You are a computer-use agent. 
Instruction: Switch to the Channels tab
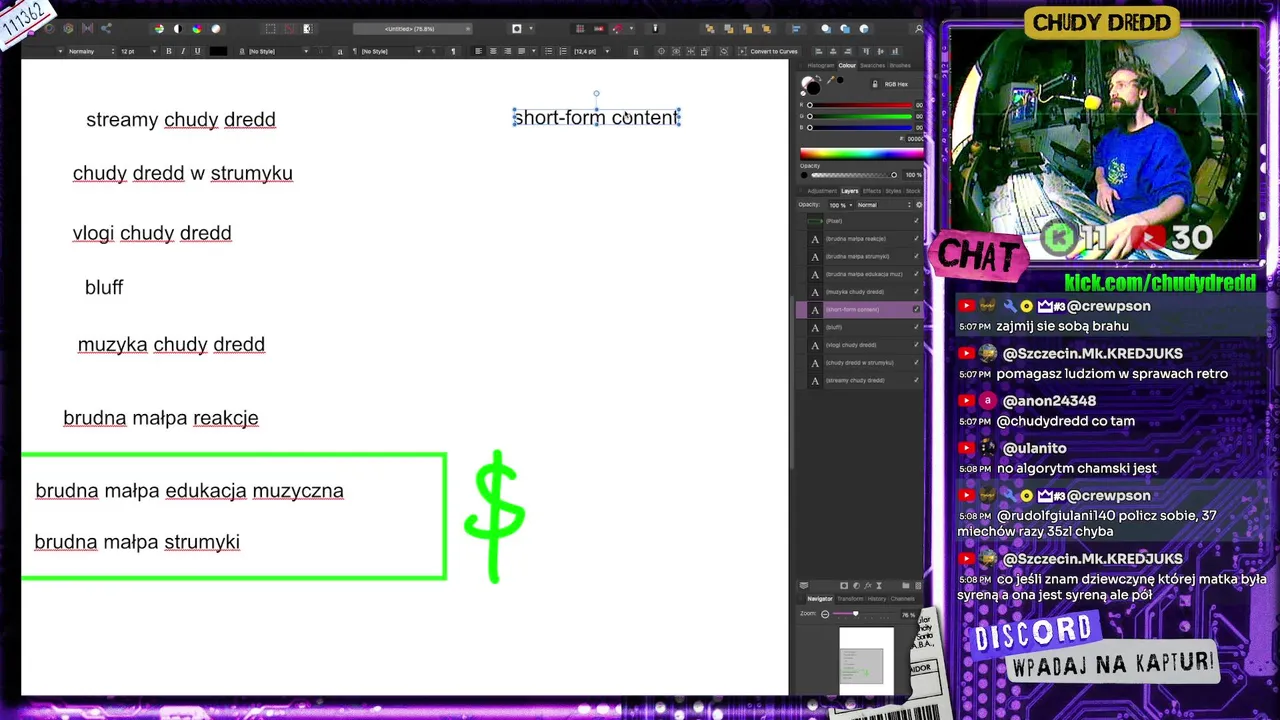pos(903,599)
